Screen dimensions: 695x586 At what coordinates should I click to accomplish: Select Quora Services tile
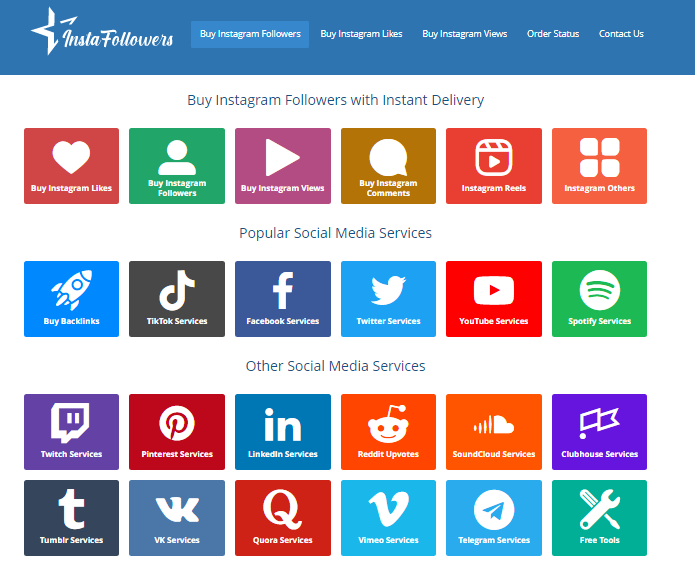[x=283, y=518]
